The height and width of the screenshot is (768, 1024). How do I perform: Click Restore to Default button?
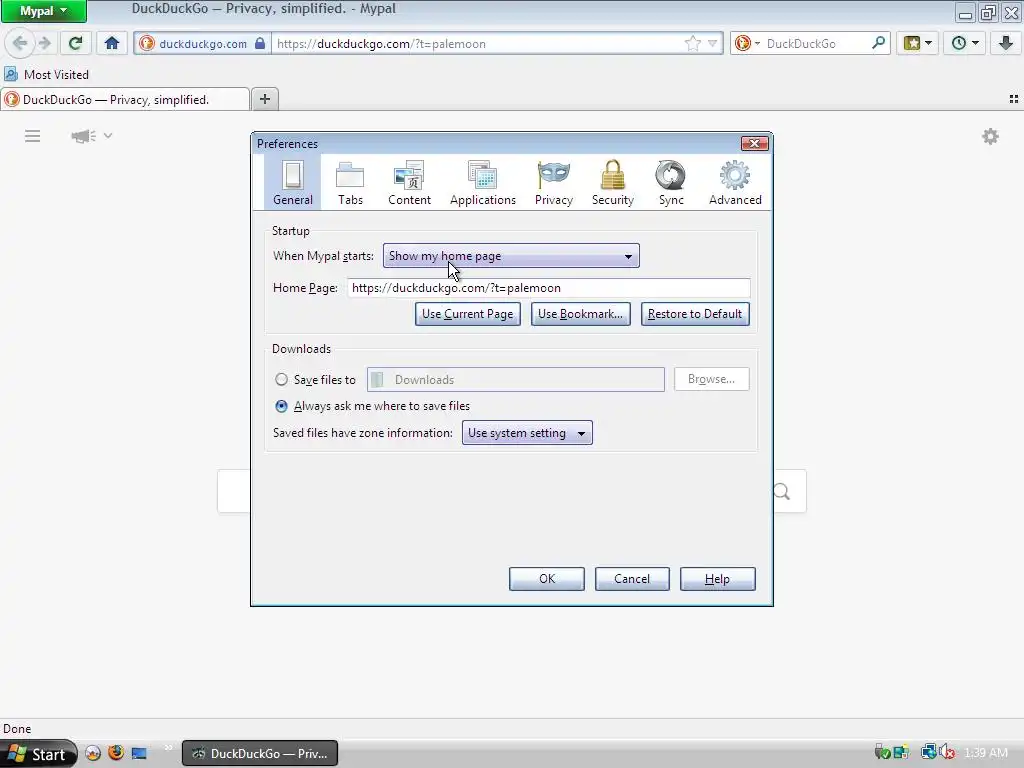[695, 314]
